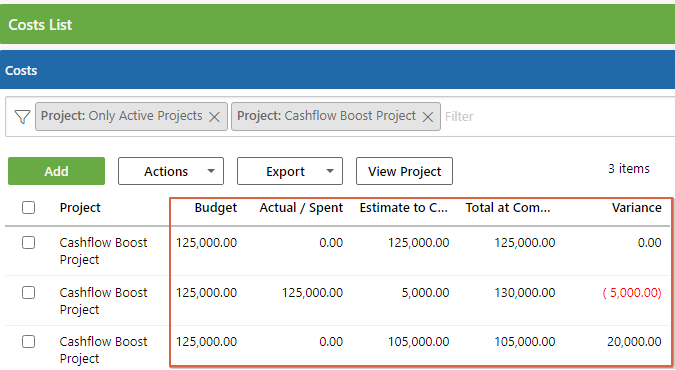Screen dimensions: 675x370
Task: Check the second Cashflow Boost Project row
Action: (x=28, y=292)
